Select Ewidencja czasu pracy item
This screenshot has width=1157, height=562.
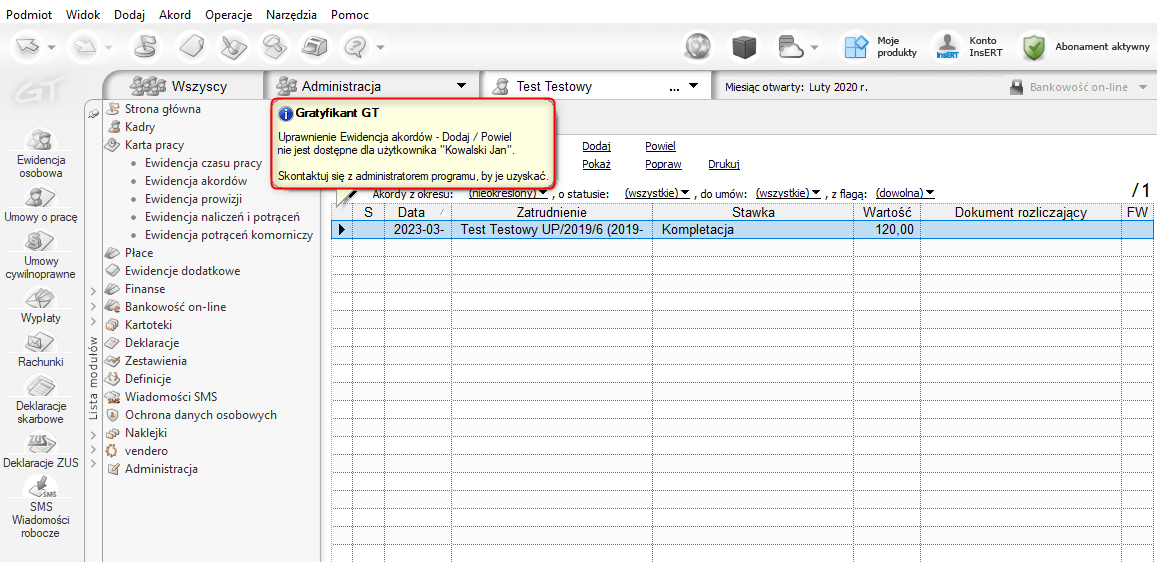204,163
